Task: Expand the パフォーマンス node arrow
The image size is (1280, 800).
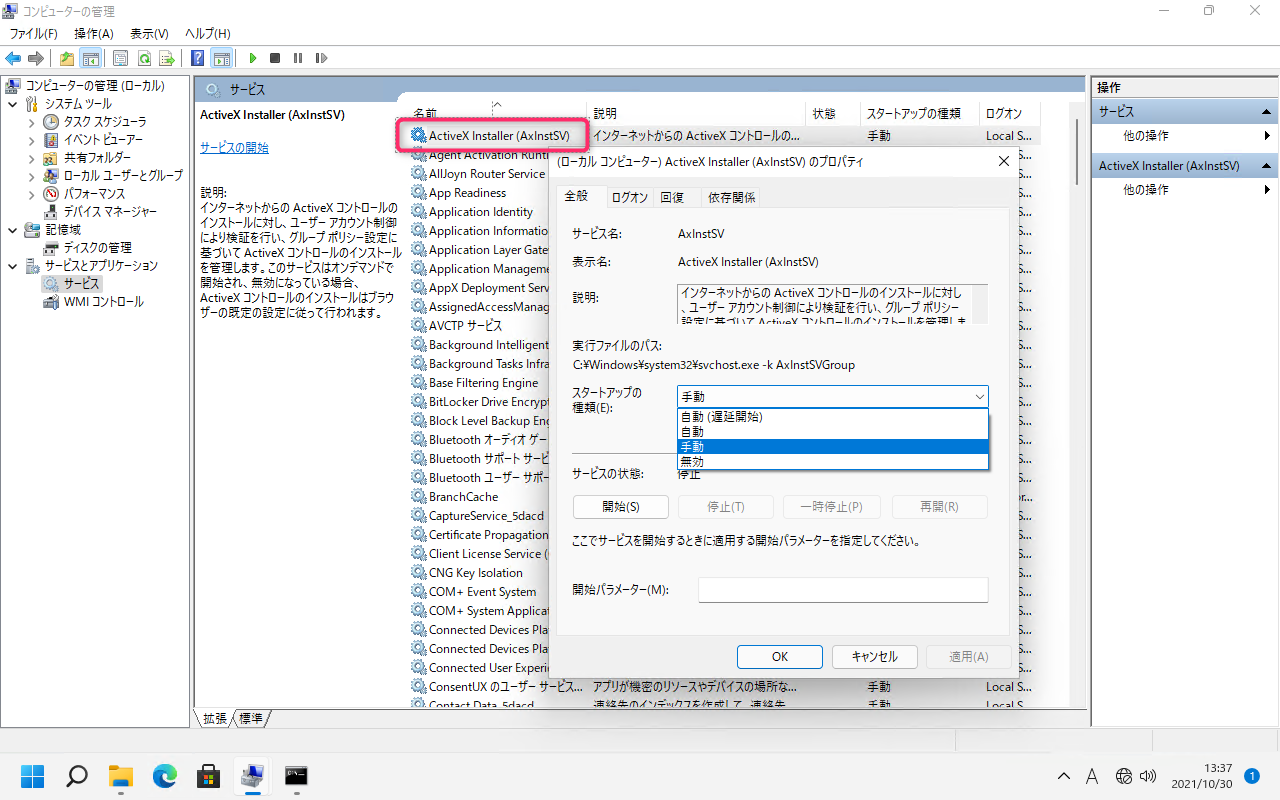Action: (x=31, y=193)
